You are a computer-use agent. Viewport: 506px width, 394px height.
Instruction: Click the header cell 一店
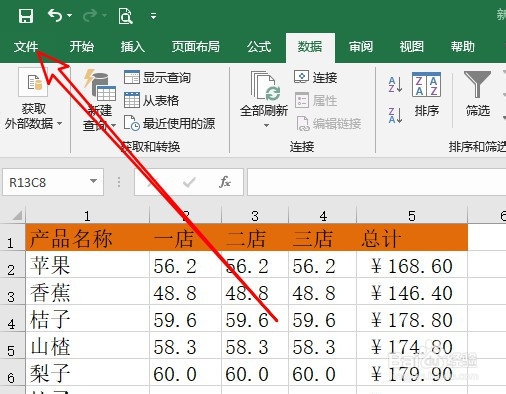click(185, 238)
